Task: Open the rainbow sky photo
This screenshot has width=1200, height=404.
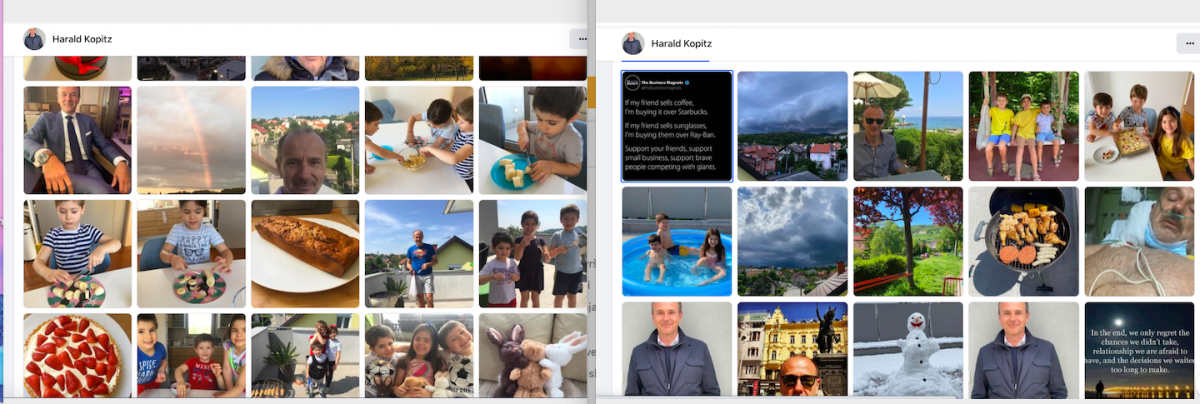Action: coord(191,140)
